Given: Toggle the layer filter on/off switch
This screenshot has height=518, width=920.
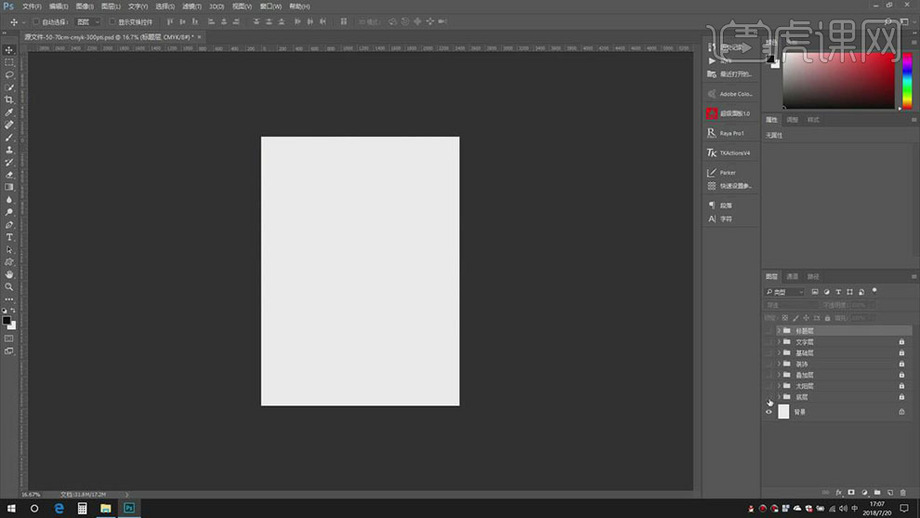Looking at the screenshot, I should (874, 290).
